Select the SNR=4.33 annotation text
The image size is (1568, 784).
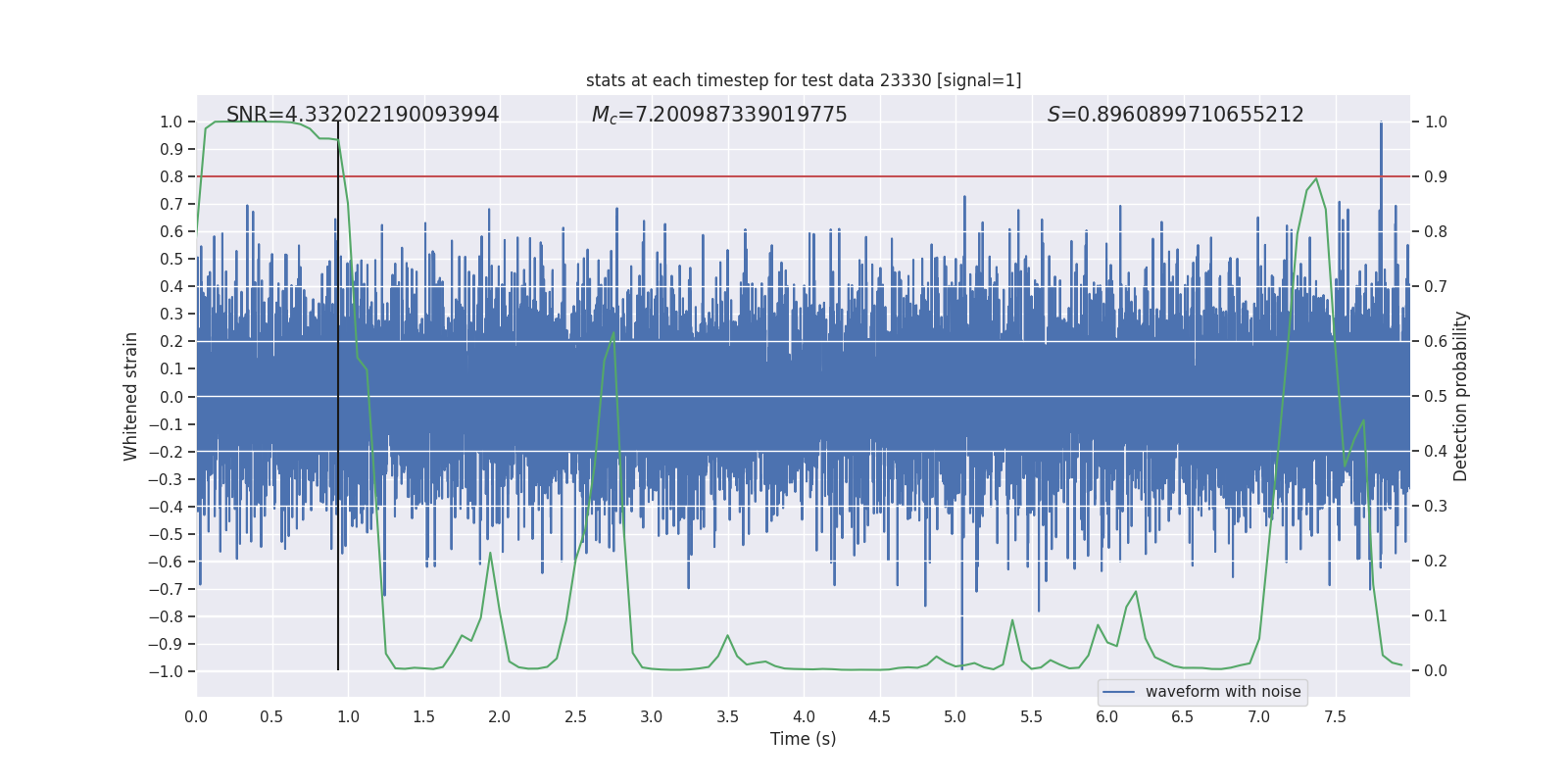tap(363, 115)
